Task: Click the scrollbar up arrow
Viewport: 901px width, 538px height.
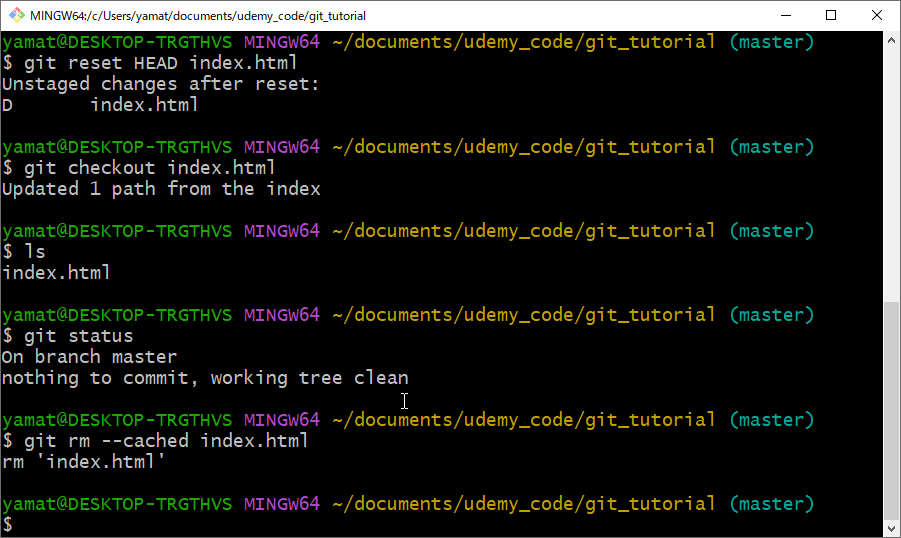Action: [891, 41]
